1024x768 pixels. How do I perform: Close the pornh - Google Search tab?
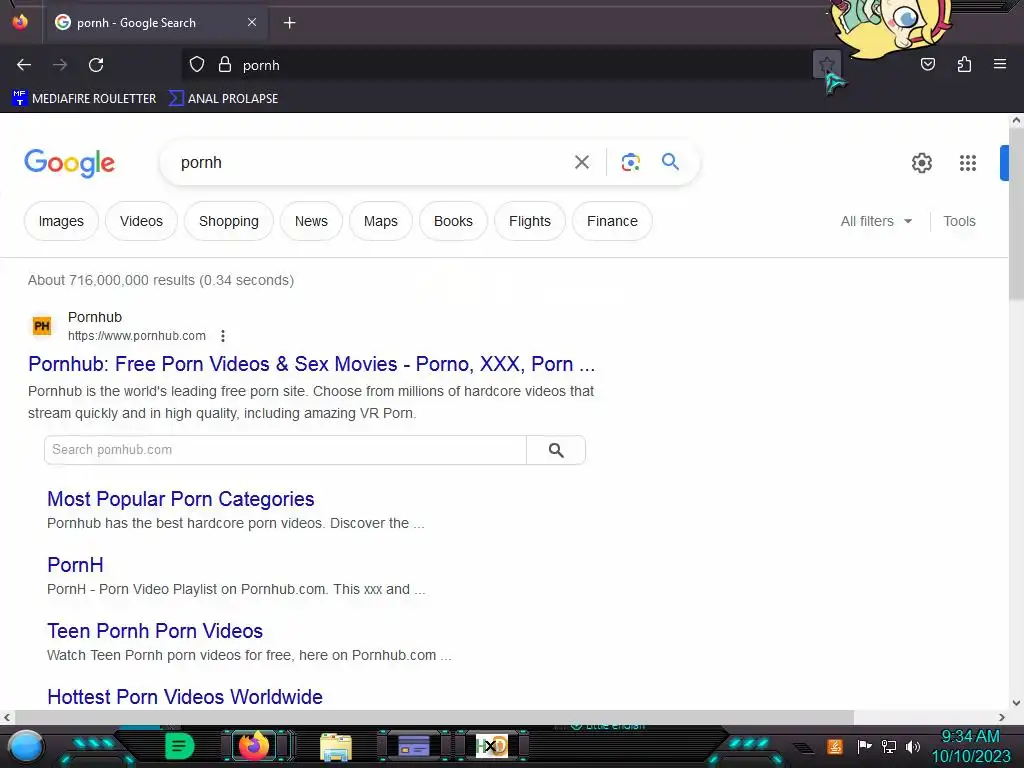[252, 22]
